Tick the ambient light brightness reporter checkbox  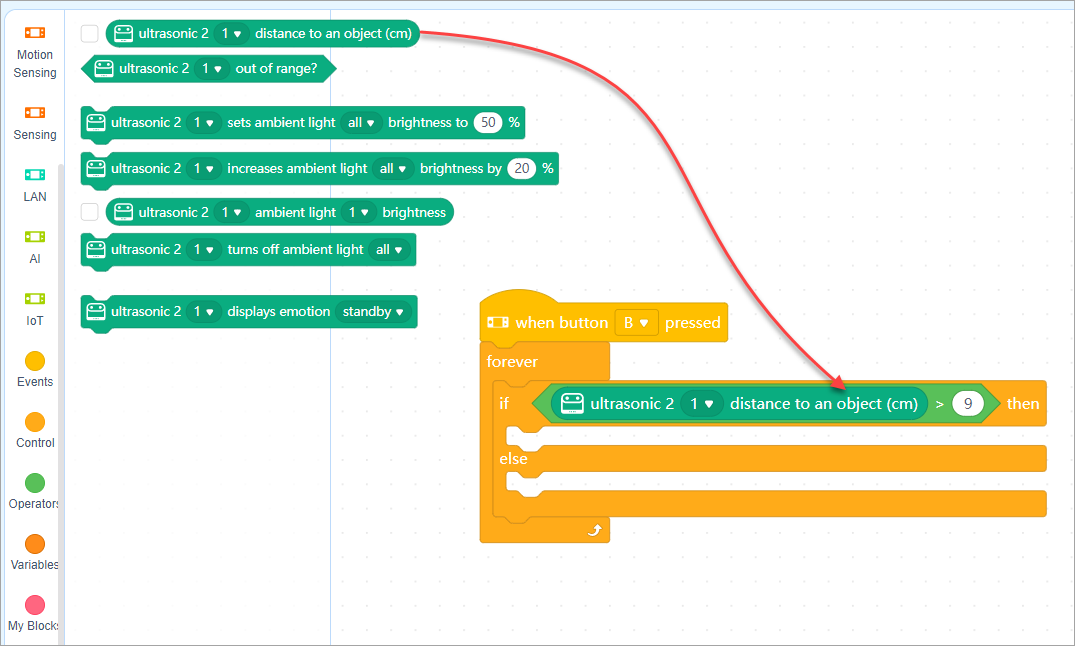point(90,212)
